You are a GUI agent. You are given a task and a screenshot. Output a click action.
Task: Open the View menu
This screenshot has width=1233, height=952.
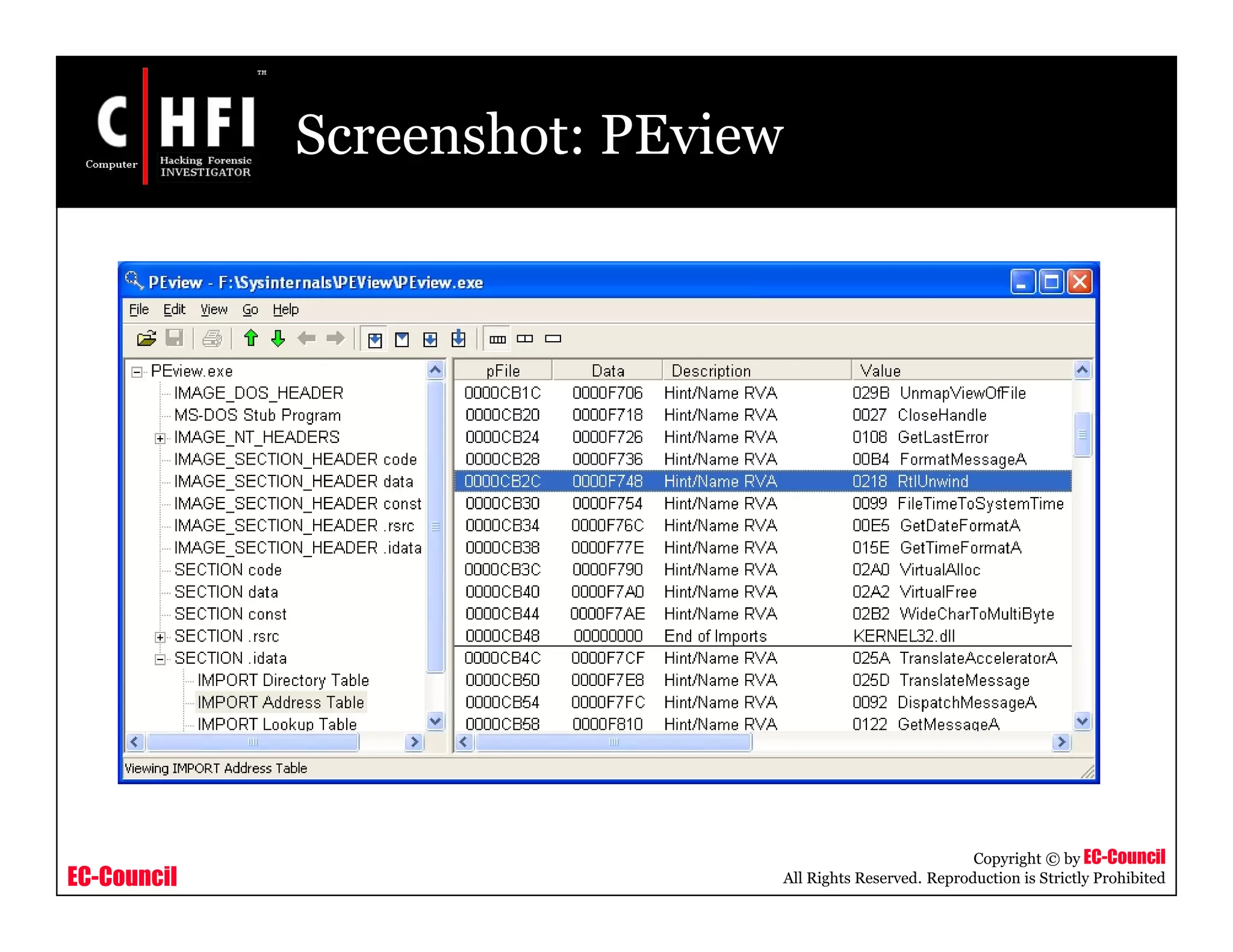click(214, 309)
